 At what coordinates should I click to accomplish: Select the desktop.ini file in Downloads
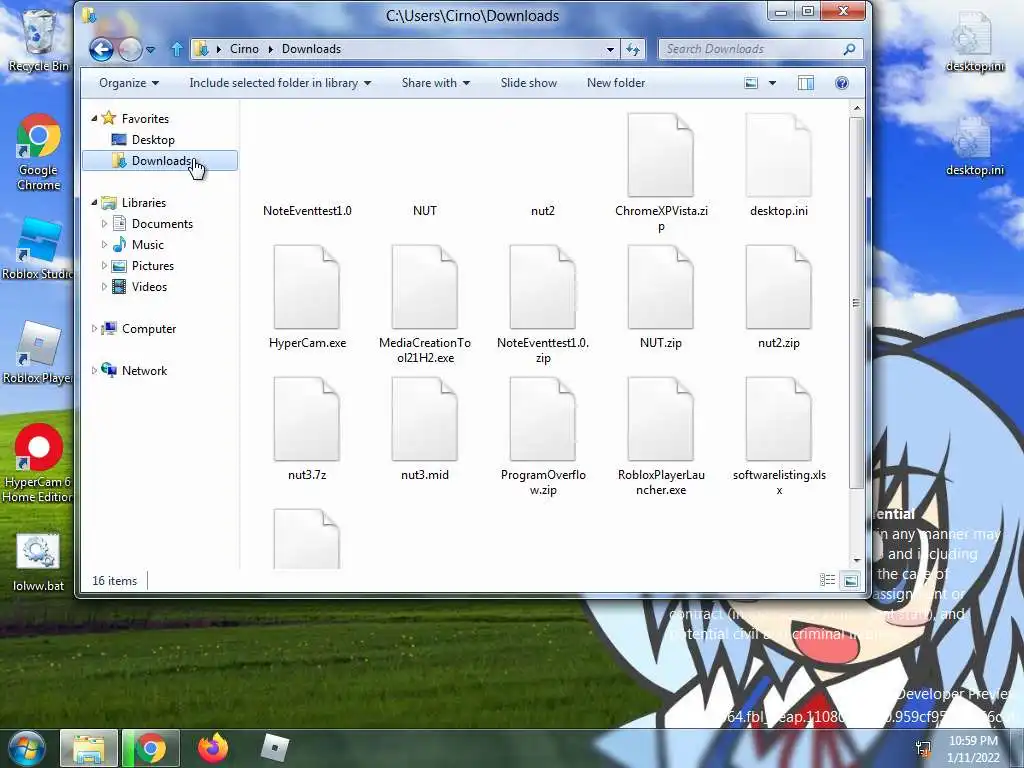(778, 155)
